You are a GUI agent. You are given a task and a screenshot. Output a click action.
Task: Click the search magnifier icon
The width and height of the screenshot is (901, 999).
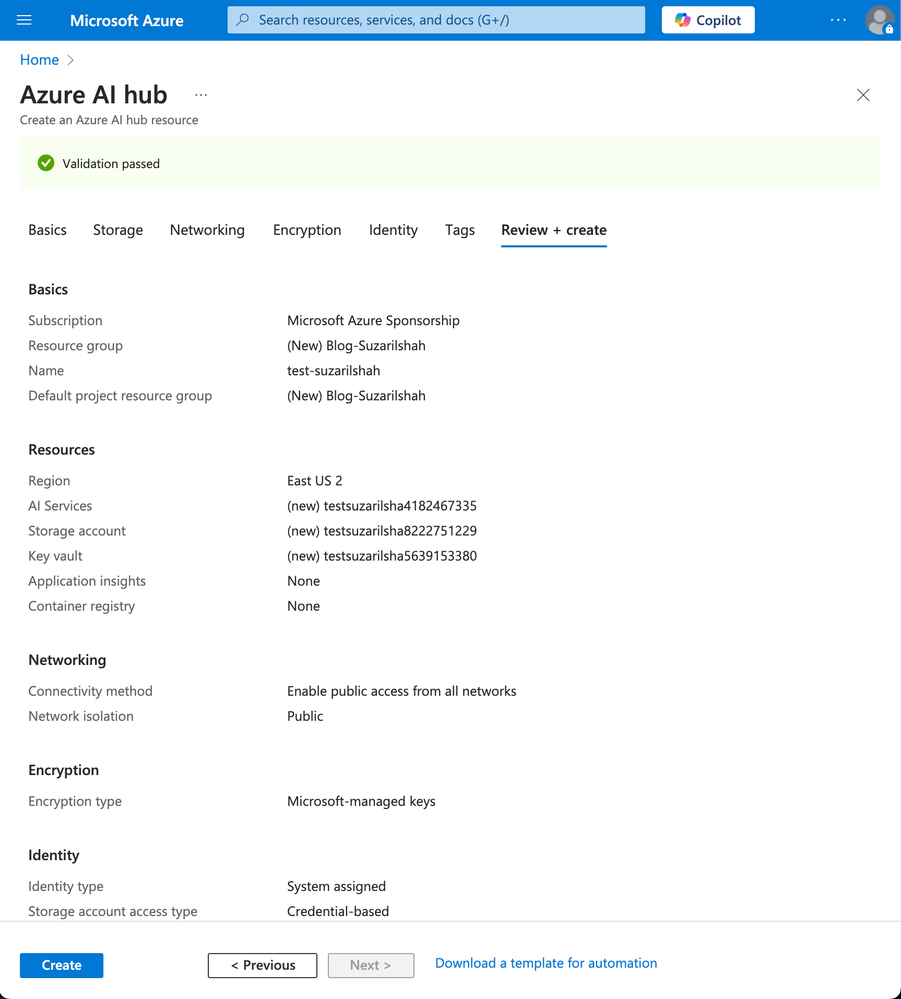(x=243, y=20)
